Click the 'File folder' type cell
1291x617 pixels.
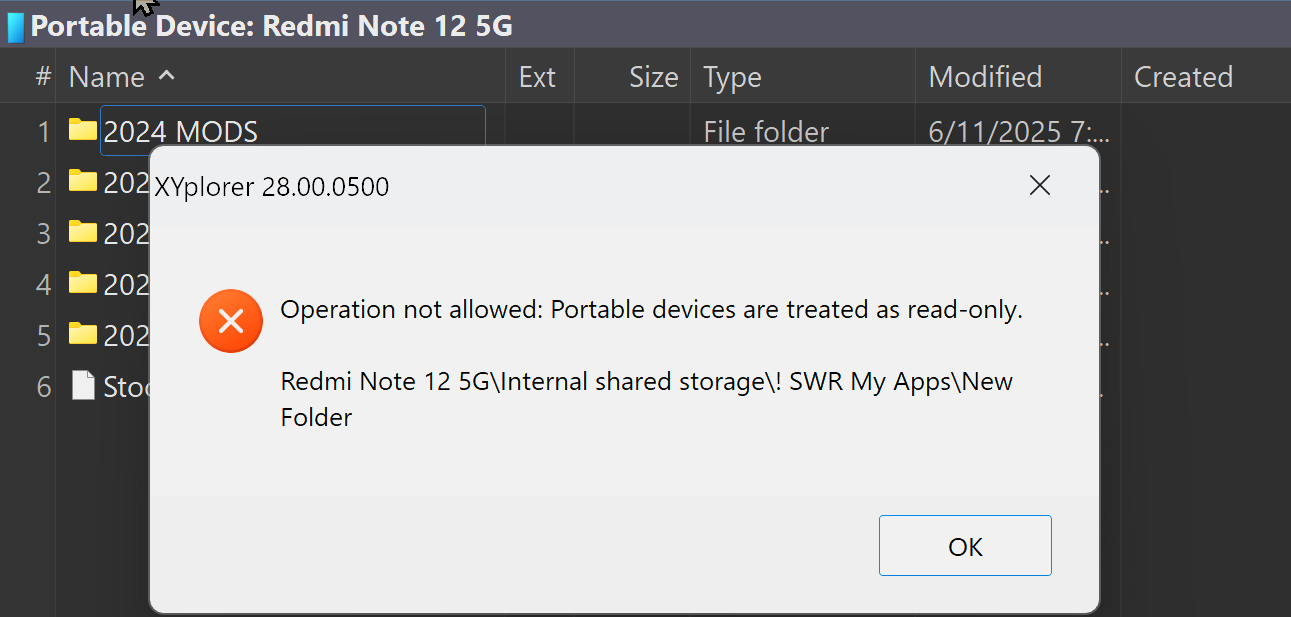click(x=766, y=131)
